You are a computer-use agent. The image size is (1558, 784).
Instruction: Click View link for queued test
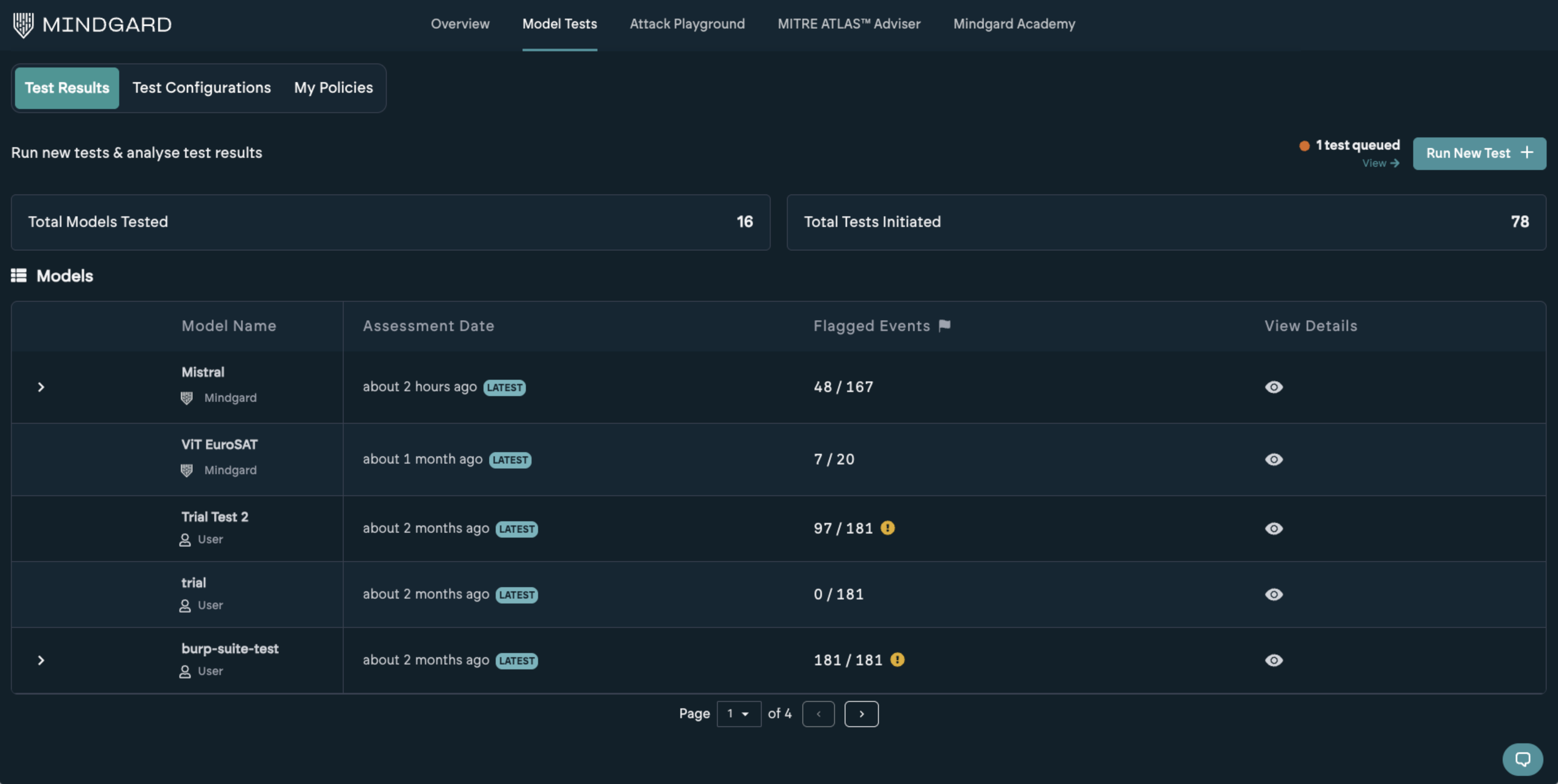click(x=1380, y=163)
